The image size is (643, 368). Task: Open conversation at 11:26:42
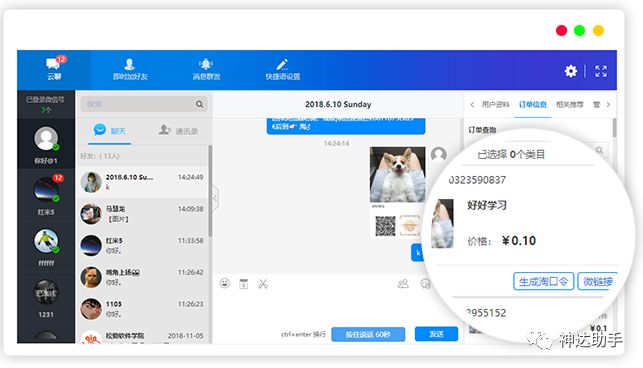pos(142,277)
